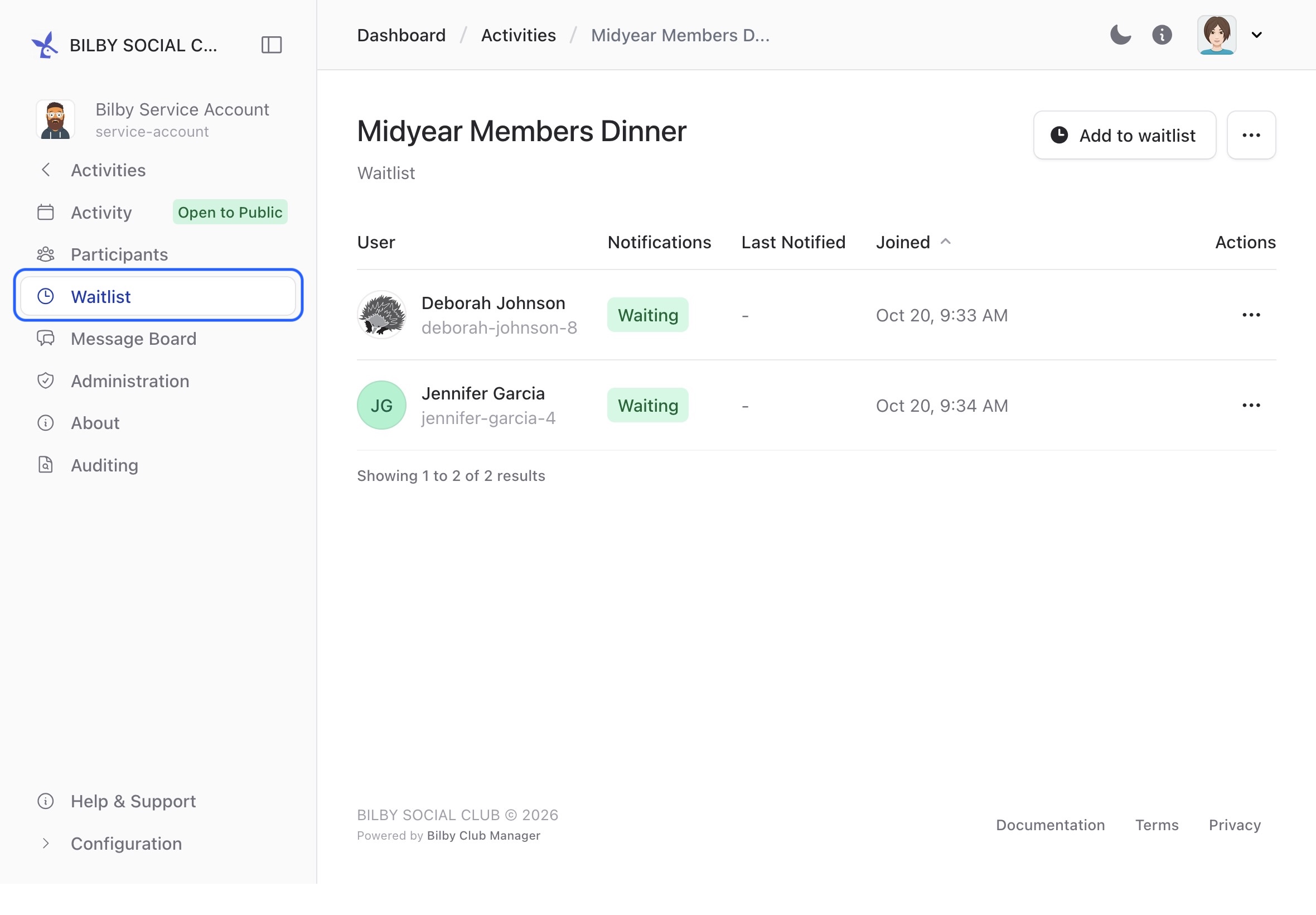Open the Privacy footer link
1316x915 pixels.
pos(1235,825)
